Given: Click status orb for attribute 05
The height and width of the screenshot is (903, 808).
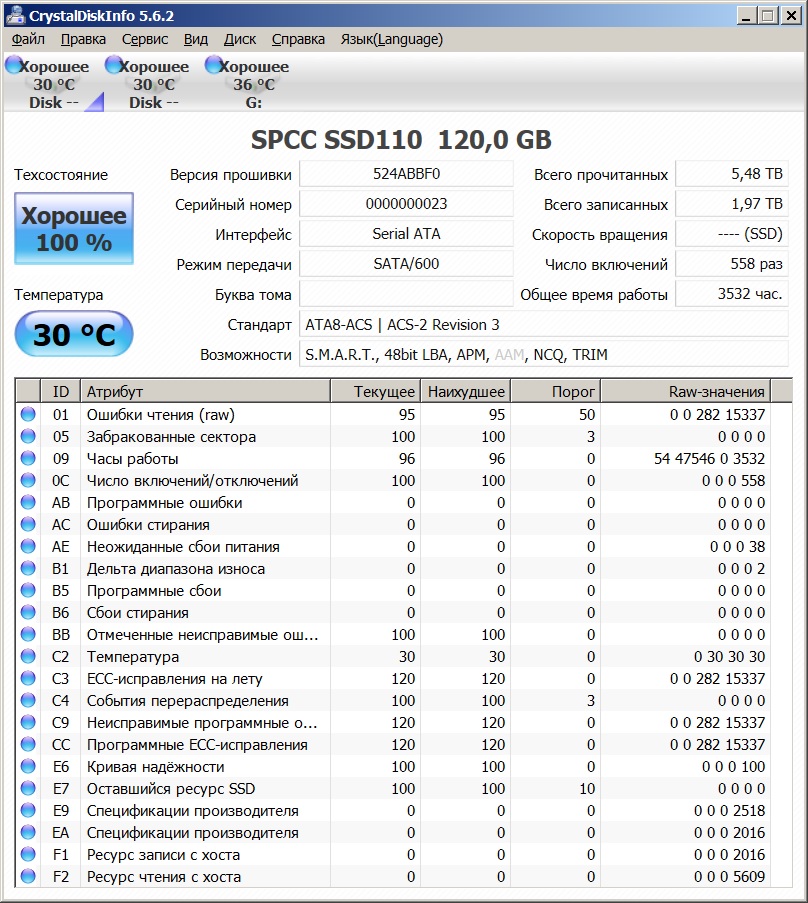Looking at the screenshot, I should pyautogui.click(x=28, y=437).
